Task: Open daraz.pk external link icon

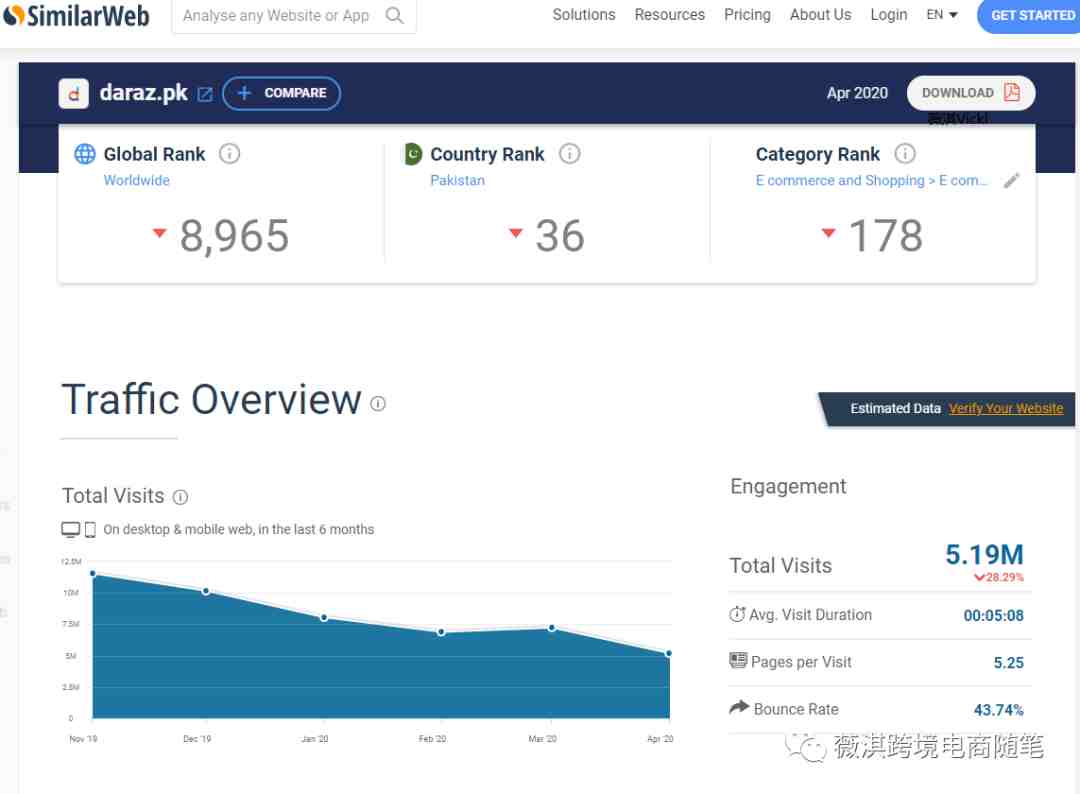Action: [x=205, y=94]
